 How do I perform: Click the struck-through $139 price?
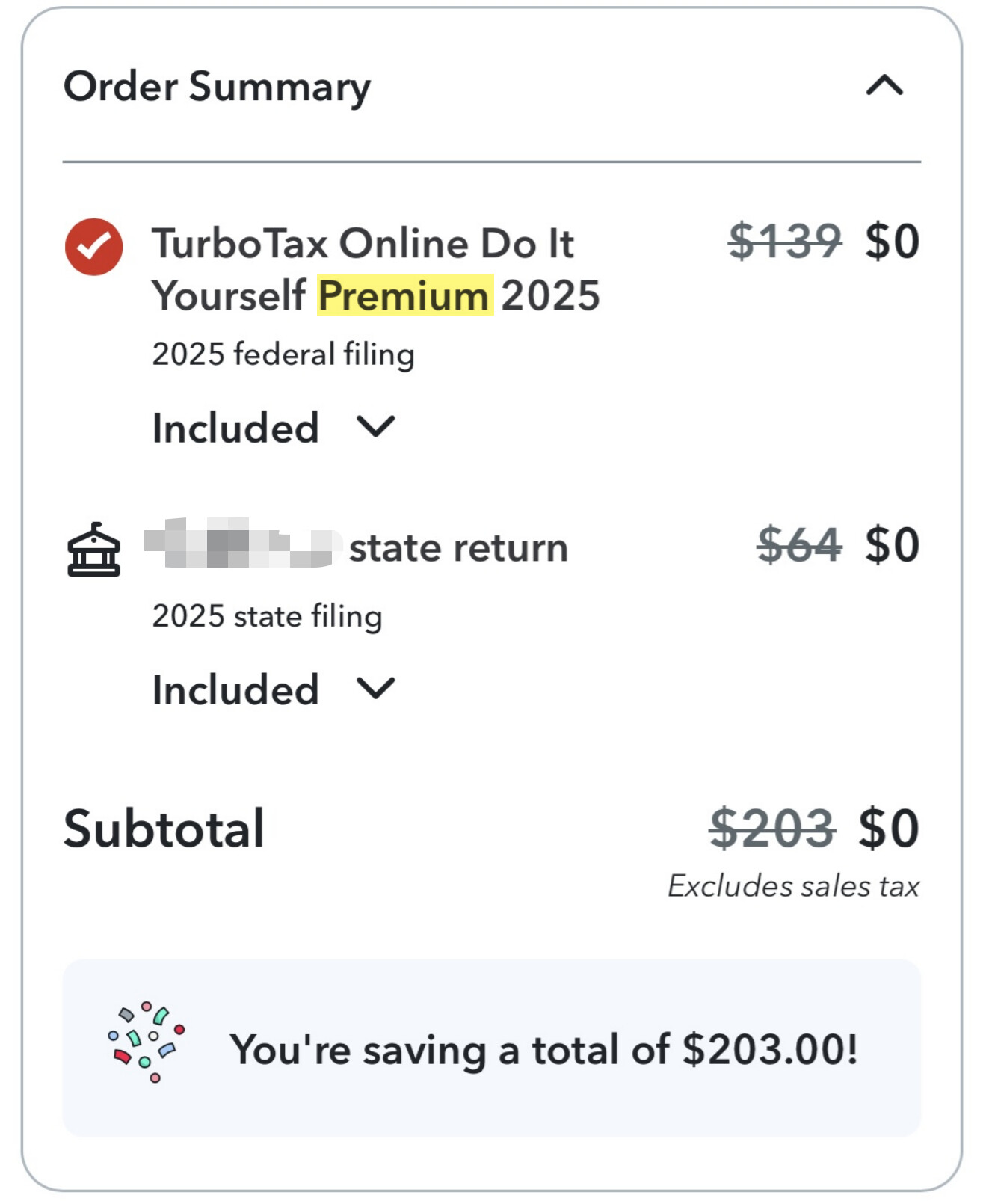click(785, 242)
